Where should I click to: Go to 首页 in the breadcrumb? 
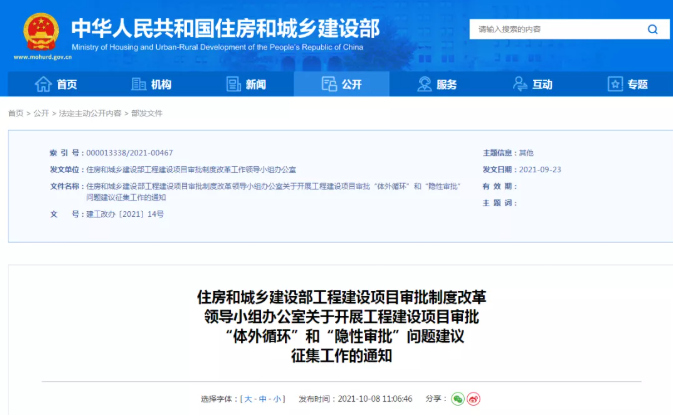16,114
